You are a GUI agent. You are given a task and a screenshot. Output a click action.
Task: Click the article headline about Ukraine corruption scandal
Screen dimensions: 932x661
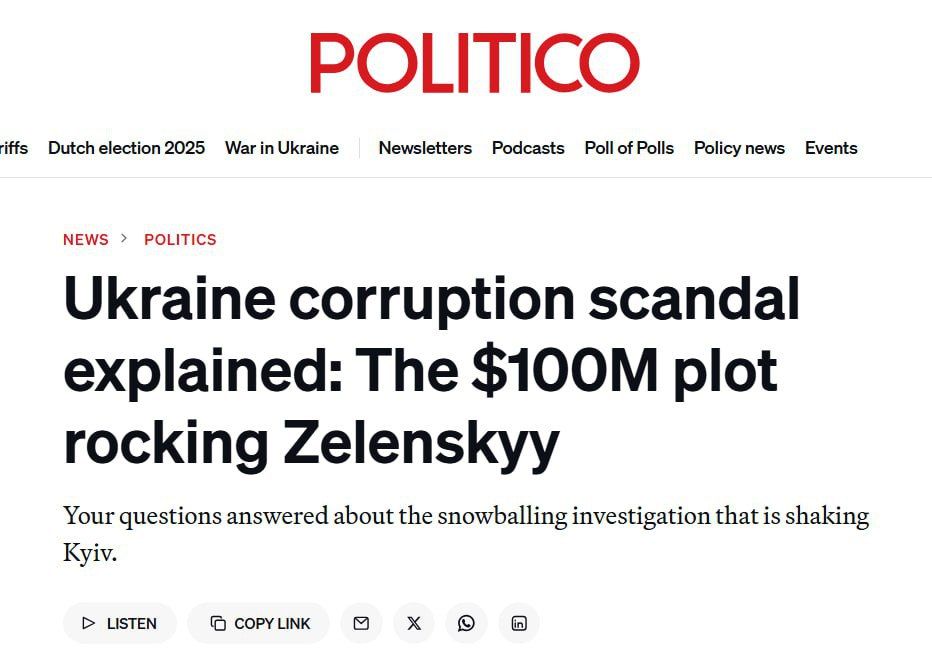point(432,368)
